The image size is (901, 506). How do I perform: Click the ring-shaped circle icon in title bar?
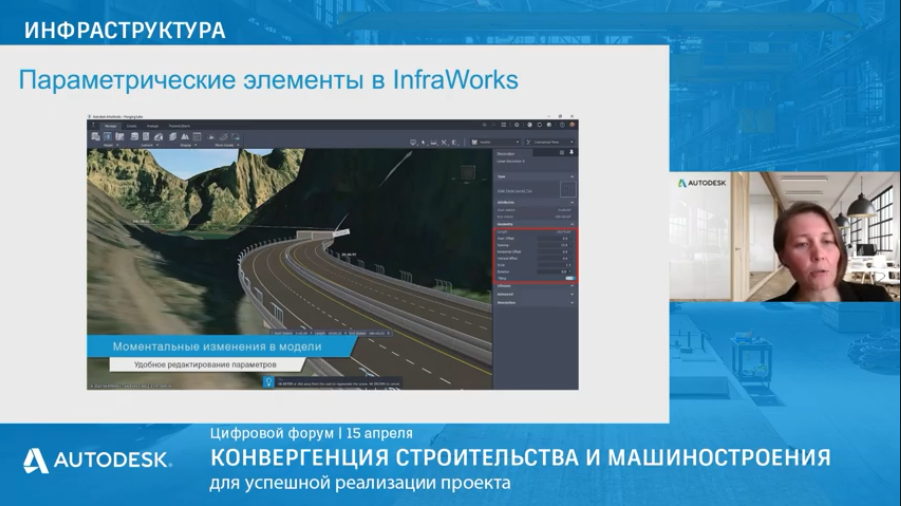click(x=540, y=125)
